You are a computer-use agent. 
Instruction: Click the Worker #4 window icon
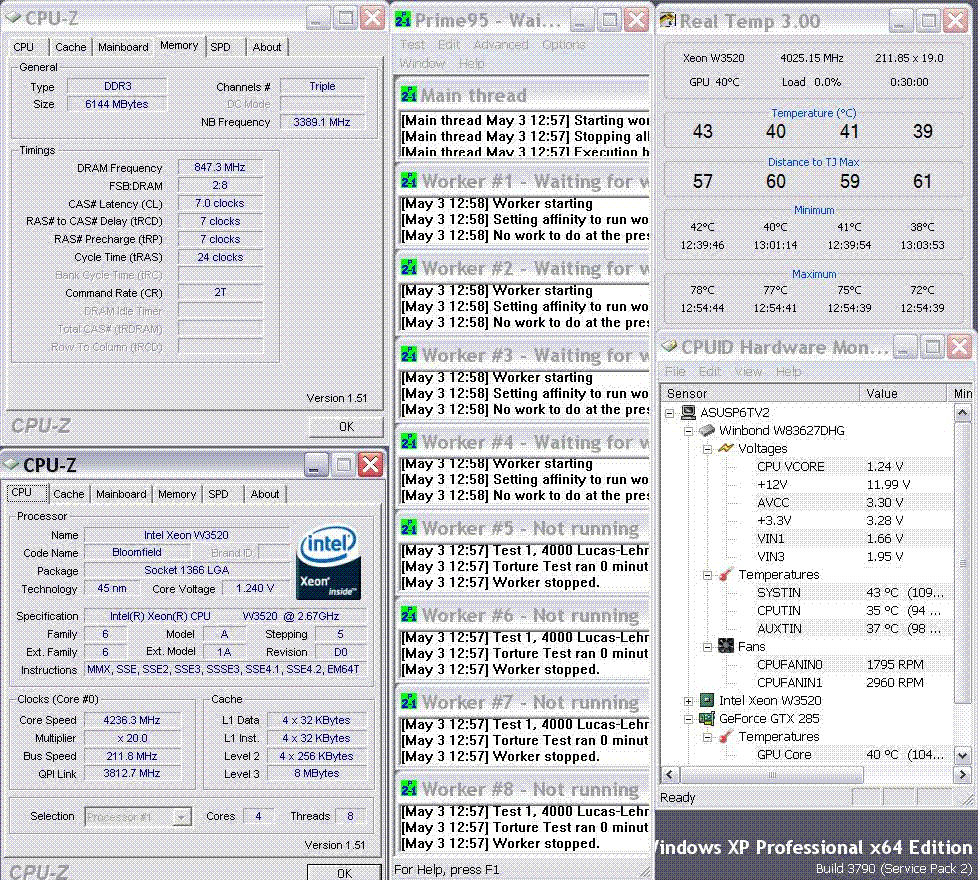coord(409,441)
